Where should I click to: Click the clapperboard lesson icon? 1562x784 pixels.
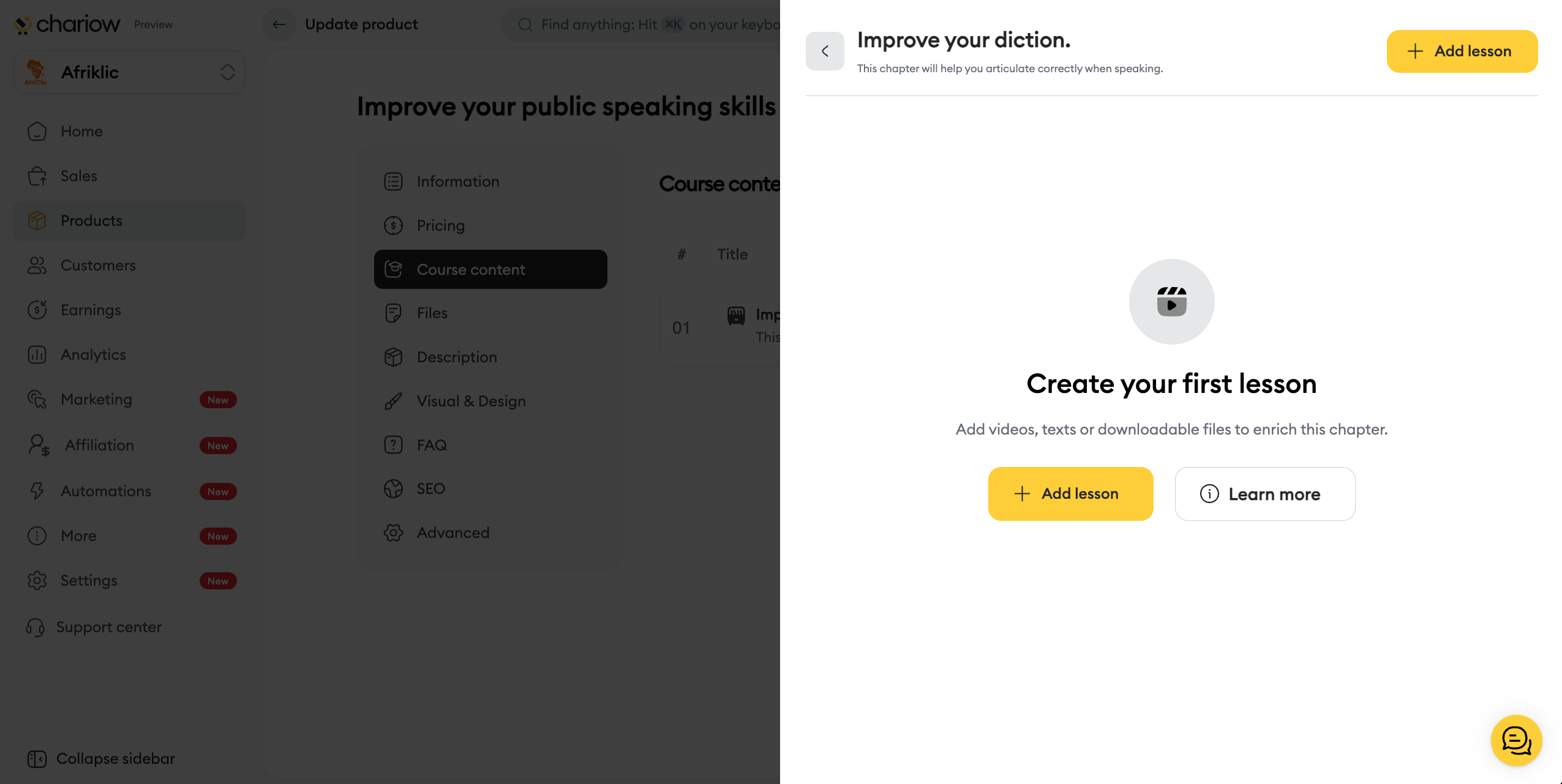1171,302
